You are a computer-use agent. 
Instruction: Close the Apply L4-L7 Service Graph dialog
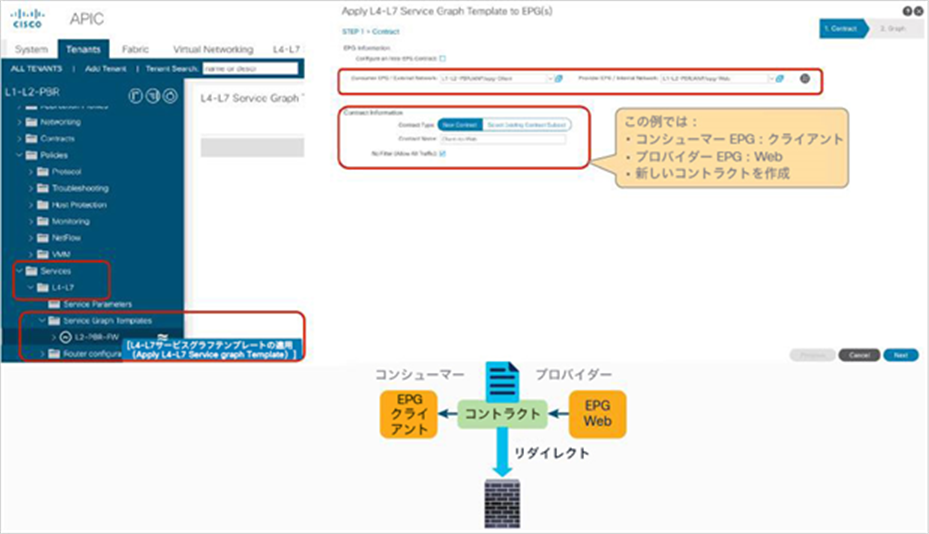(x=917, y=11)
